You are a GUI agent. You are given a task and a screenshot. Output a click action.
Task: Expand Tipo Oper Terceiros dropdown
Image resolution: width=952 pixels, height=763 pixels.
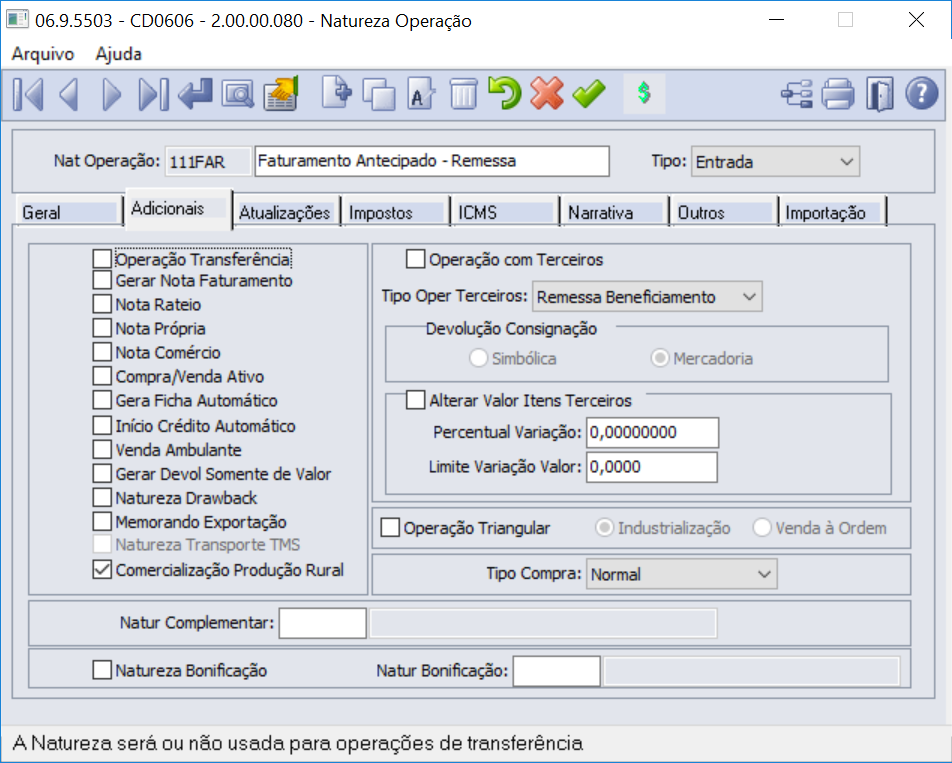[x=647, y=297]
